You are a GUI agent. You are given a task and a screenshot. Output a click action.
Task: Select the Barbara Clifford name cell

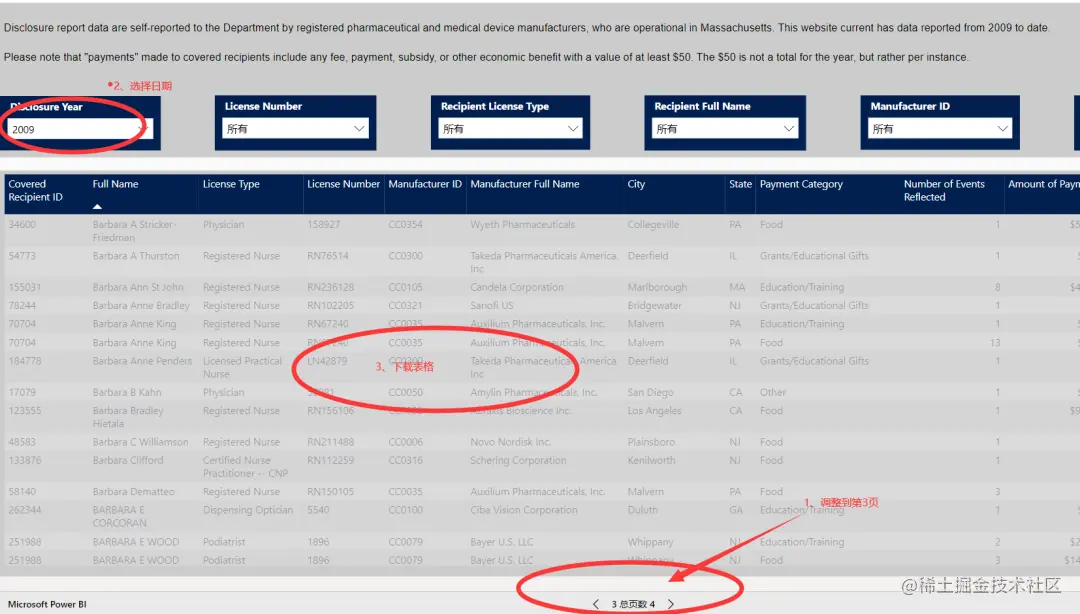(127, 460)
